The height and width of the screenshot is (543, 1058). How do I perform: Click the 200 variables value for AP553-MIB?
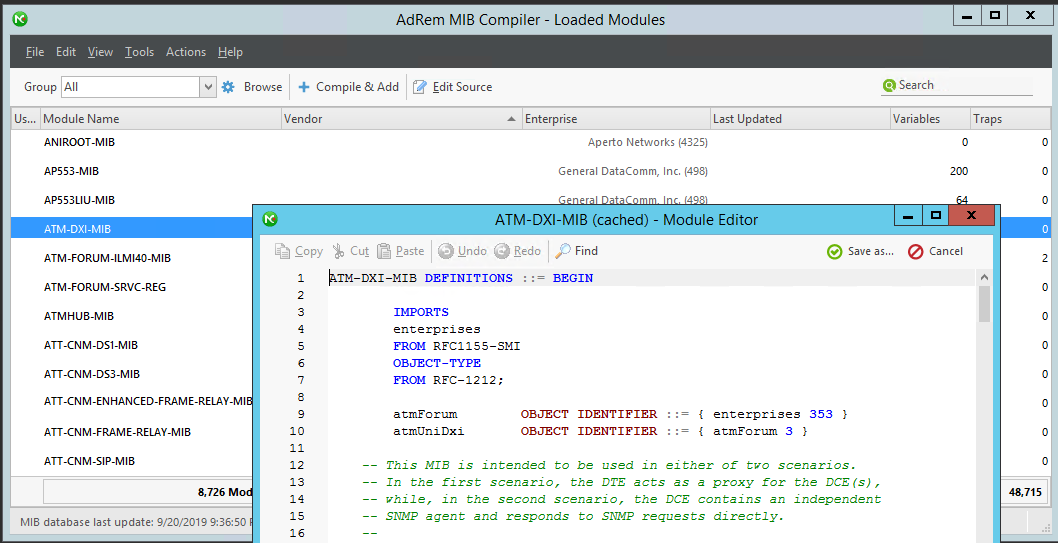click(958, 171)
